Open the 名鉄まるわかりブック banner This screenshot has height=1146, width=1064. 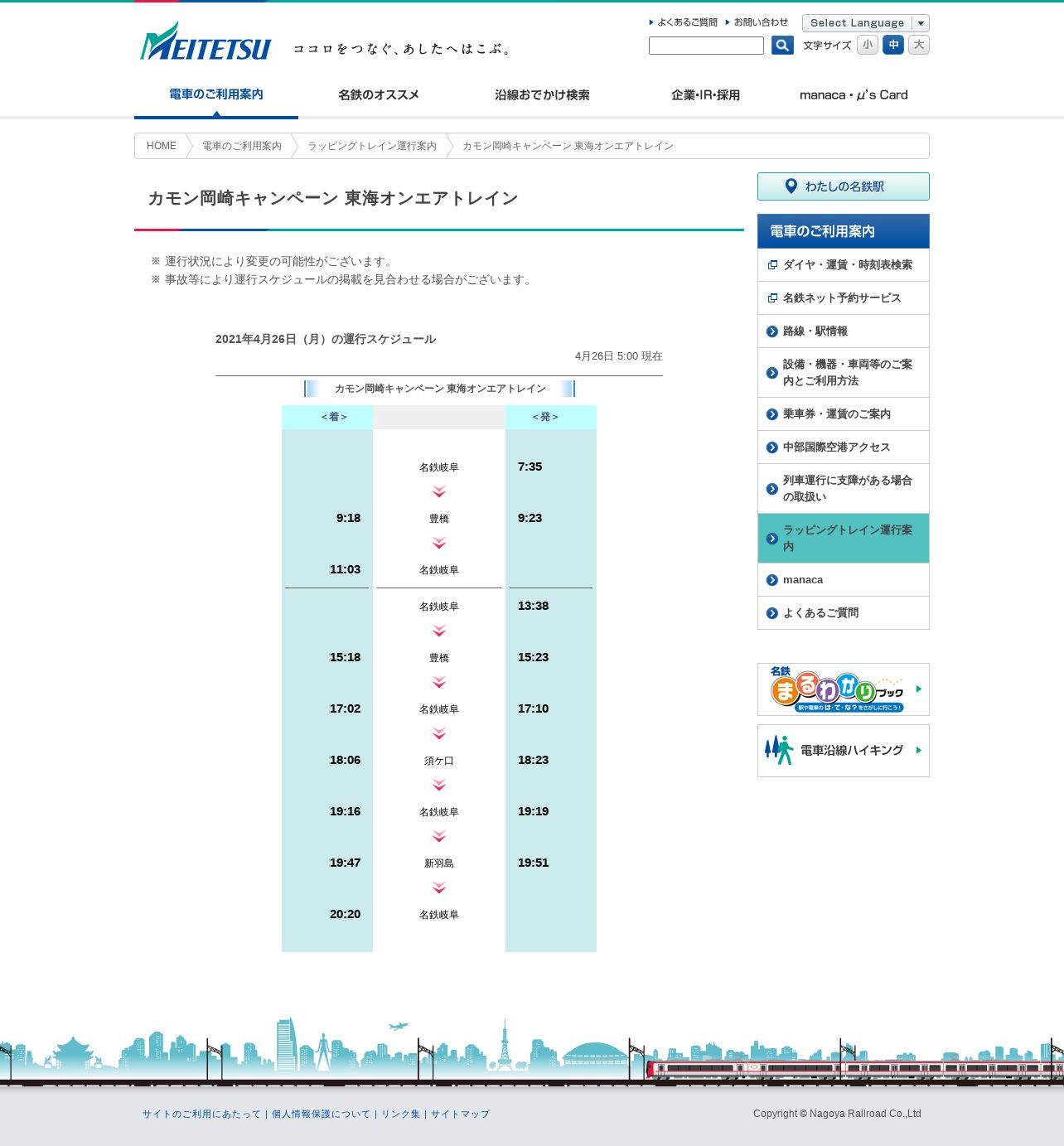coord(844,689)
